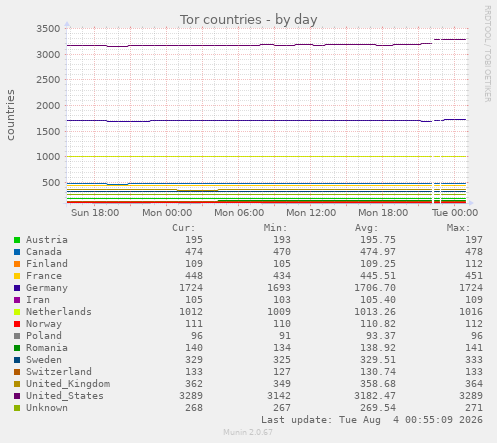
Task: Click the Avg: column header
Action: 367,228
